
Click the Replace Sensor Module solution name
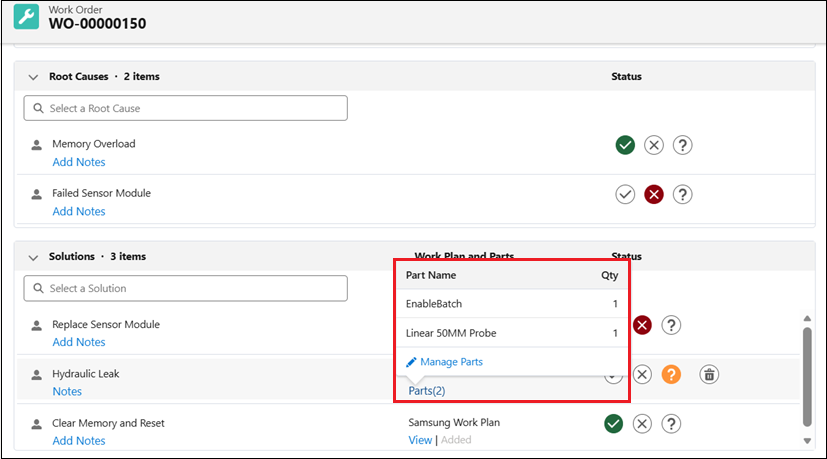[106, 324]
